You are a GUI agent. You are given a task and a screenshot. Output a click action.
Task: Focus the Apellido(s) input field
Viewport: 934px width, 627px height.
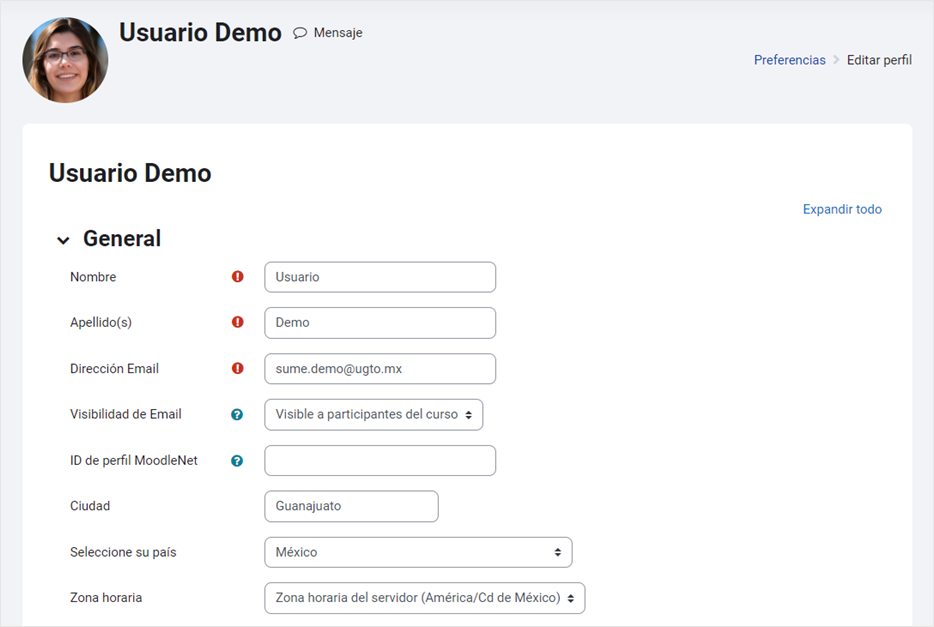coord(380,323)
